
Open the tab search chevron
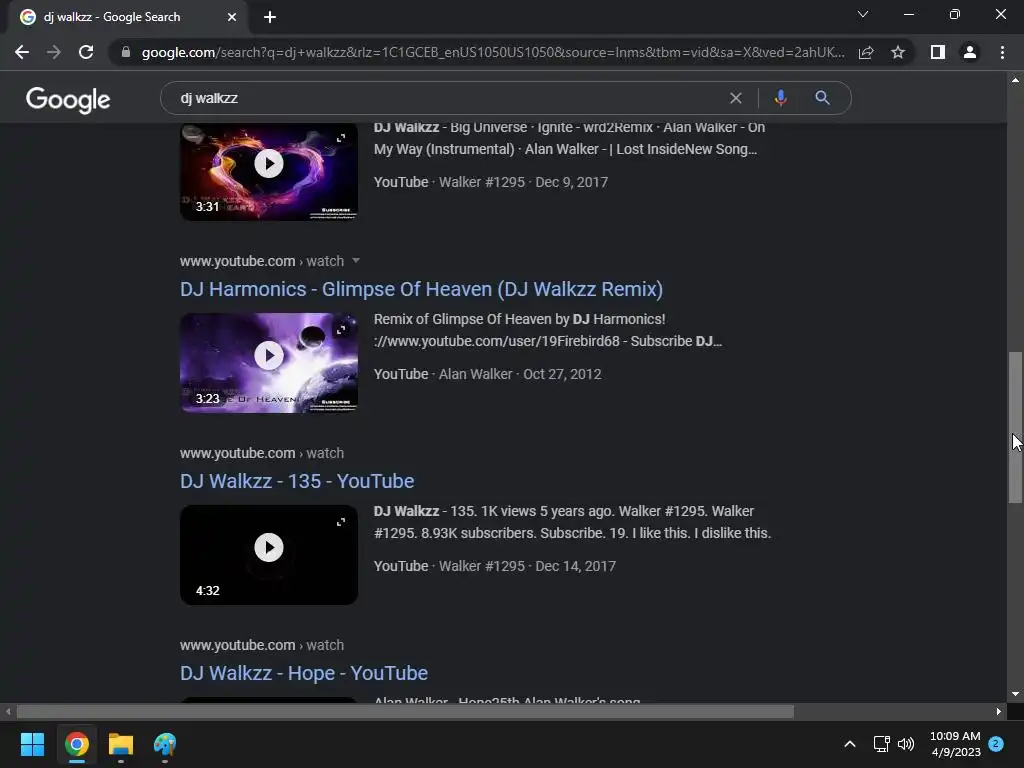pyautogui.click(x=863, y=14)
